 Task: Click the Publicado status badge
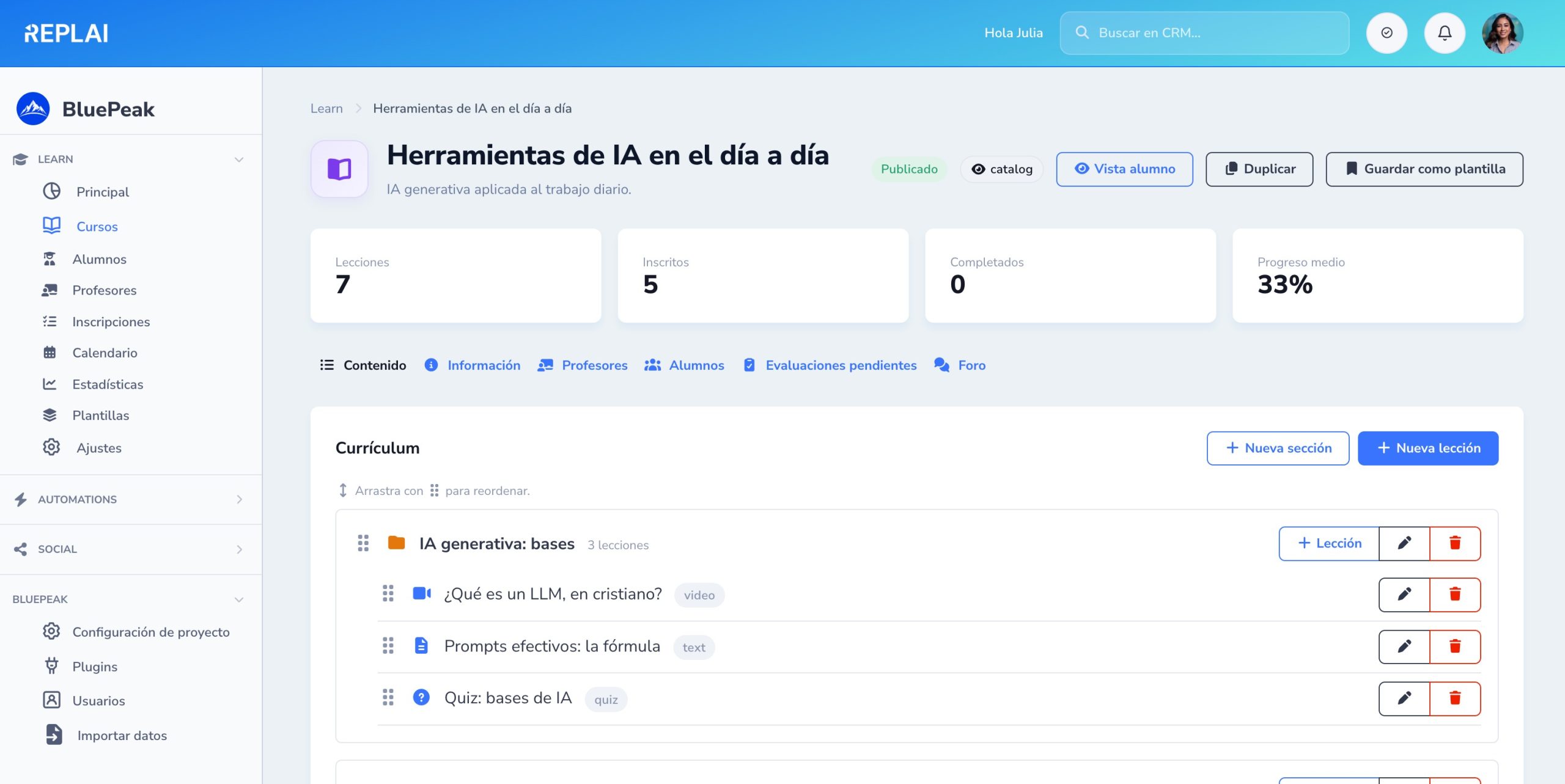tap(909, 169)
